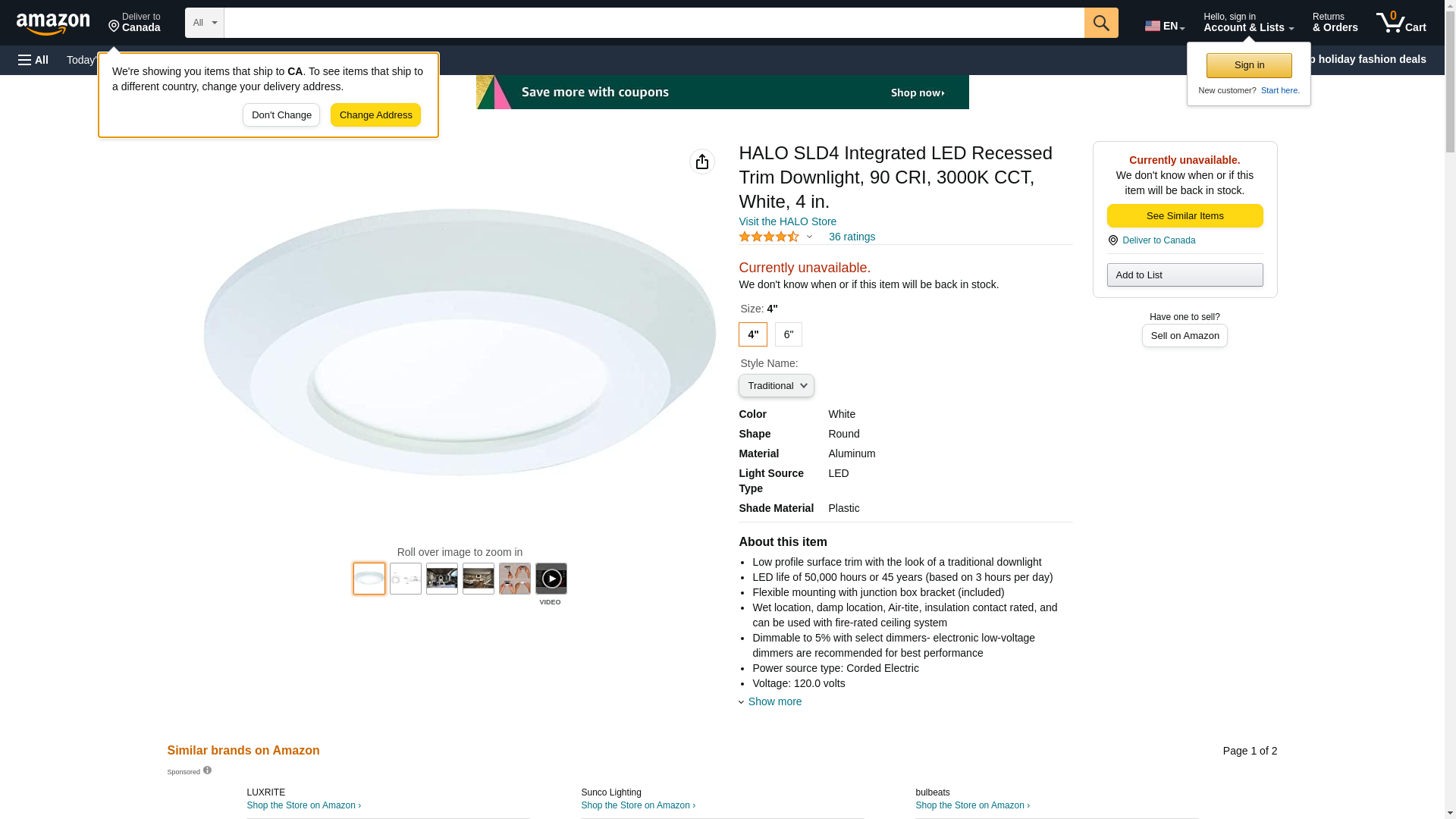1456x819 pixels.
Task: Expand the Traditional style dropdown
Action: click(776, 386)
